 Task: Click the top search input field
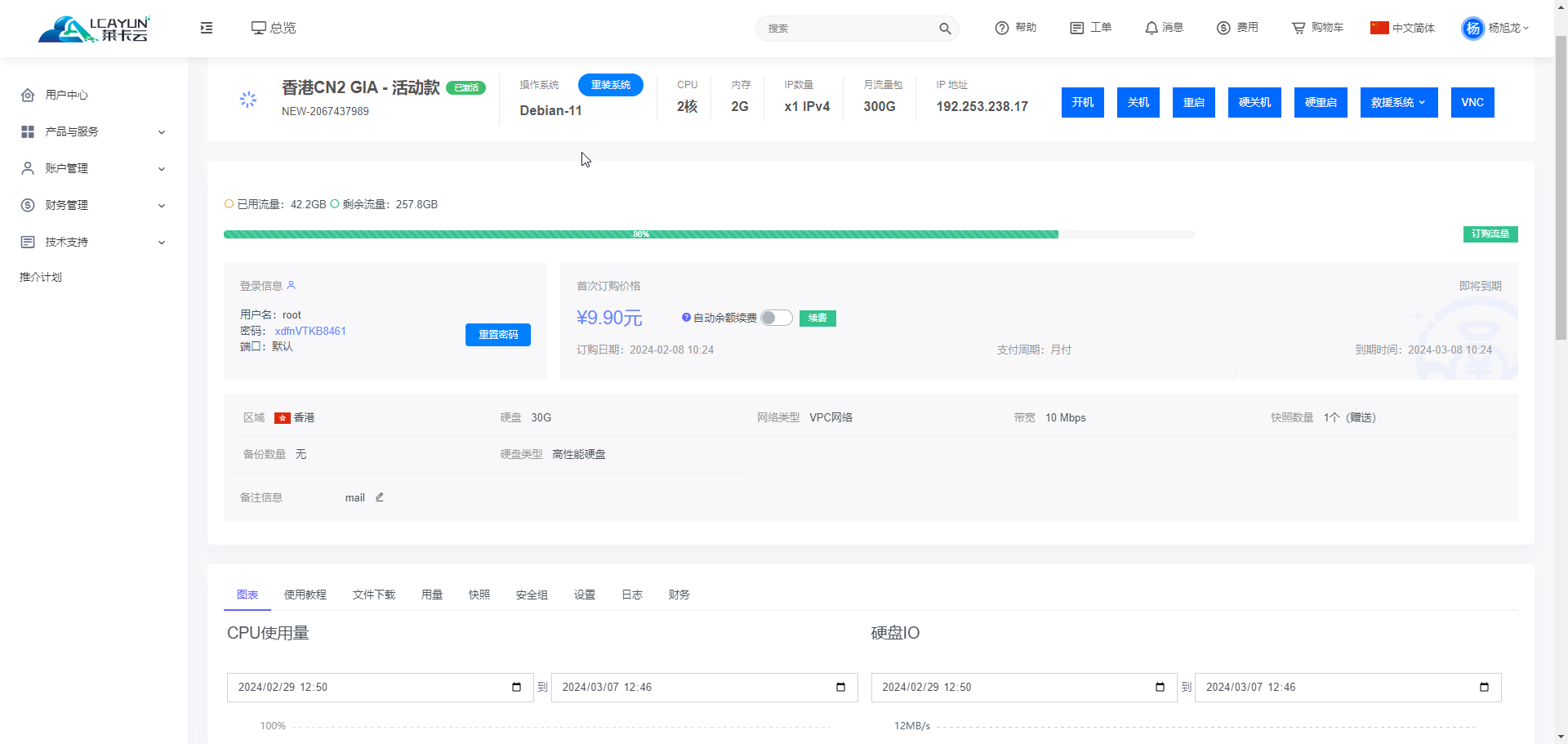point(849,29)
